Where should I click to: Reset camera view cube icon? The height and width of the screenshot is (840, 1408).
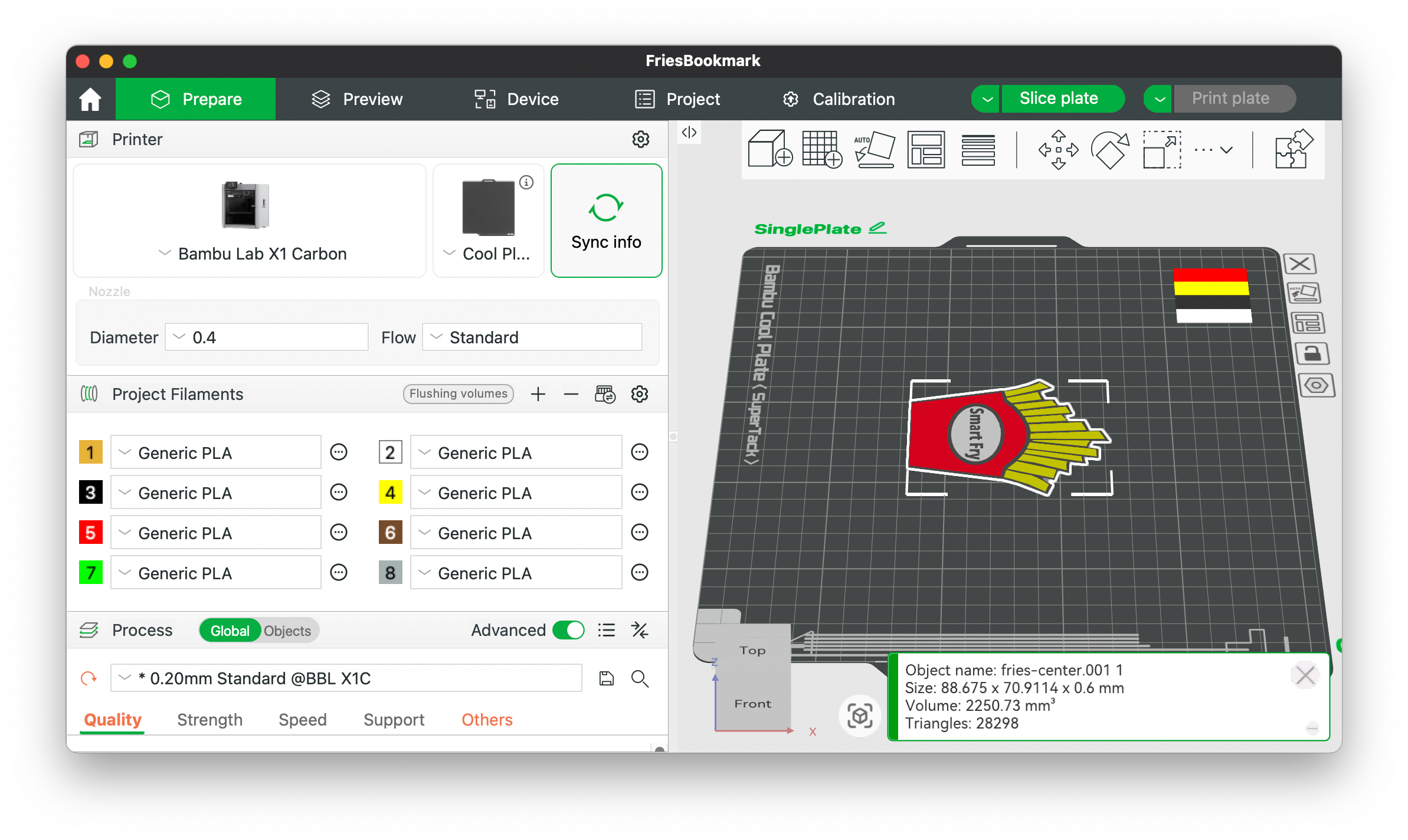tap(859, 716)
